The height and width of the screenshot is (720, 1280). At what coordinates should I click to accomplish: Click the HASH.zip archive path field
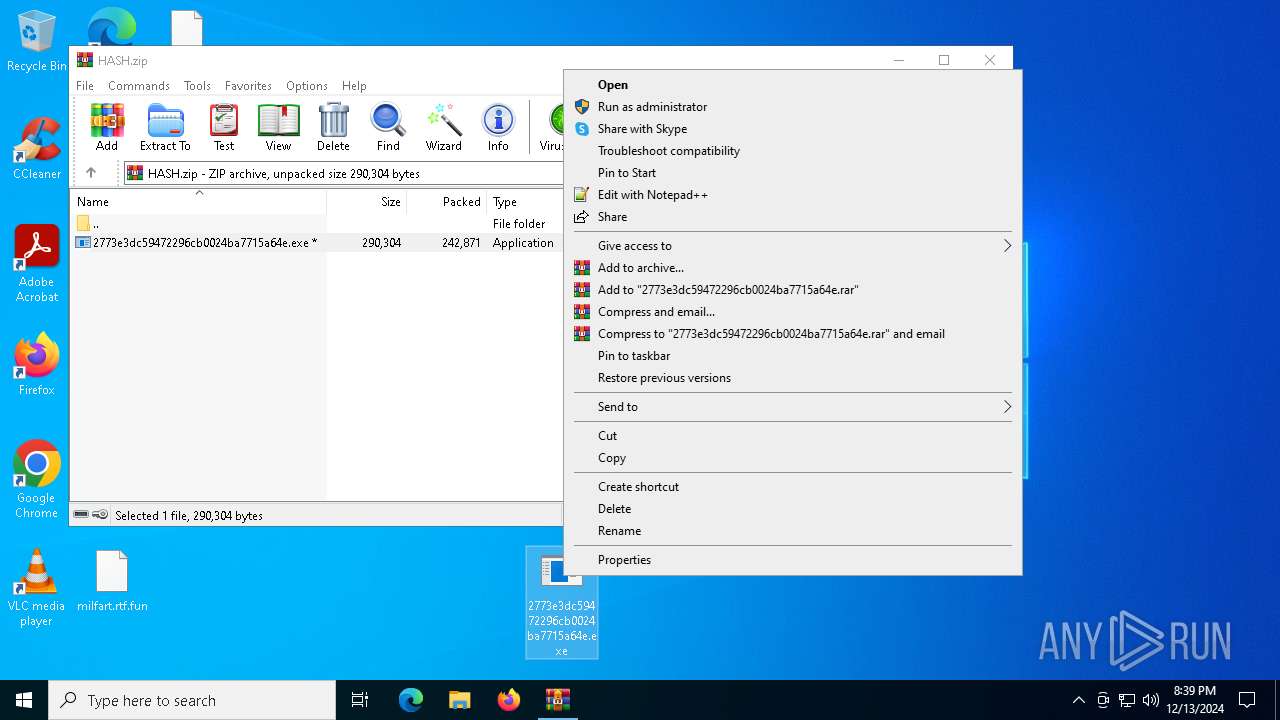click(342, 173)
